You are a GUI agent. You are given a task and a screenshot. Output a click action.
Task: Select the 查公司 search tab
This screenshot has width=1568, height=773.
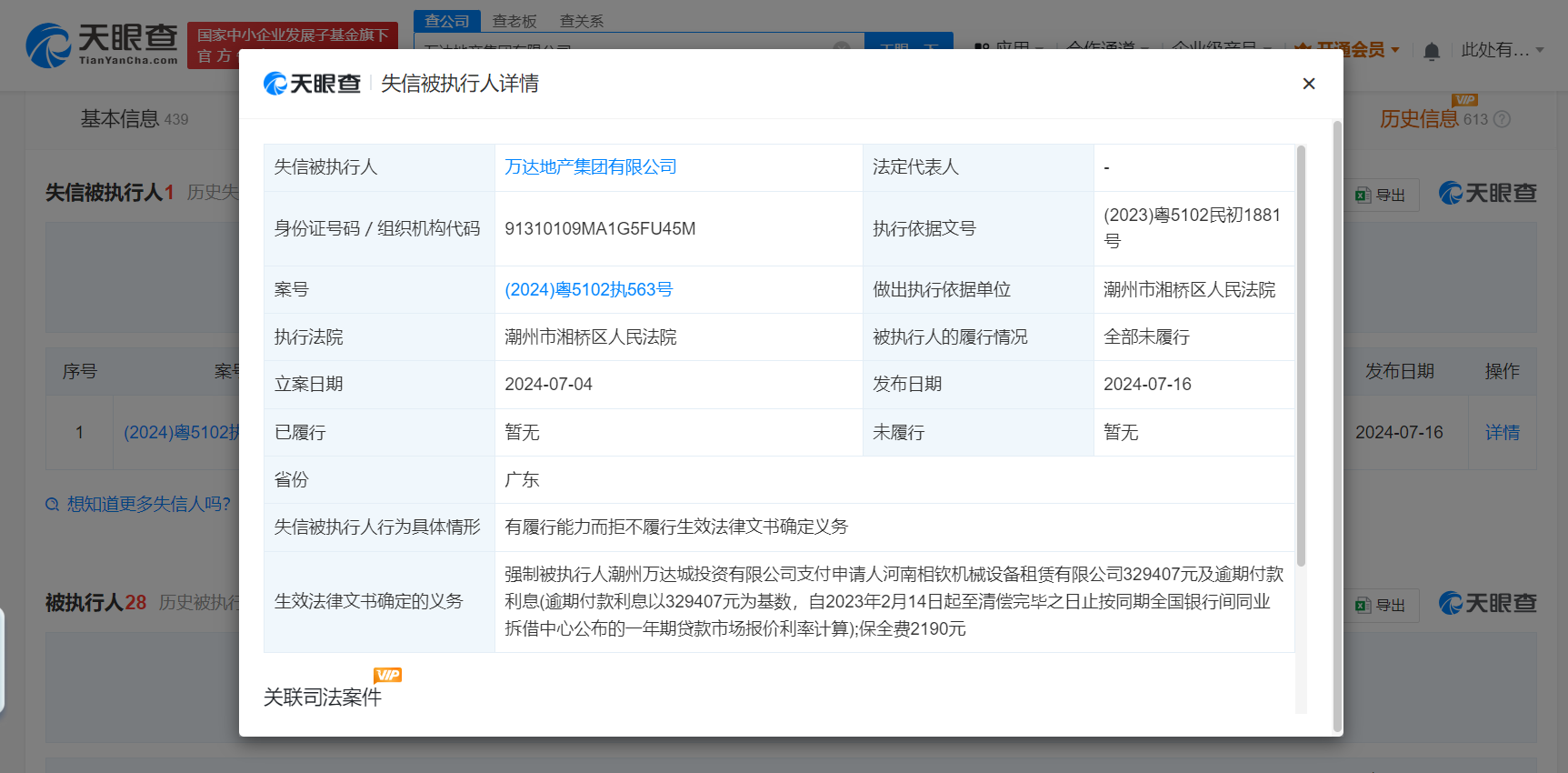point(447,20)
